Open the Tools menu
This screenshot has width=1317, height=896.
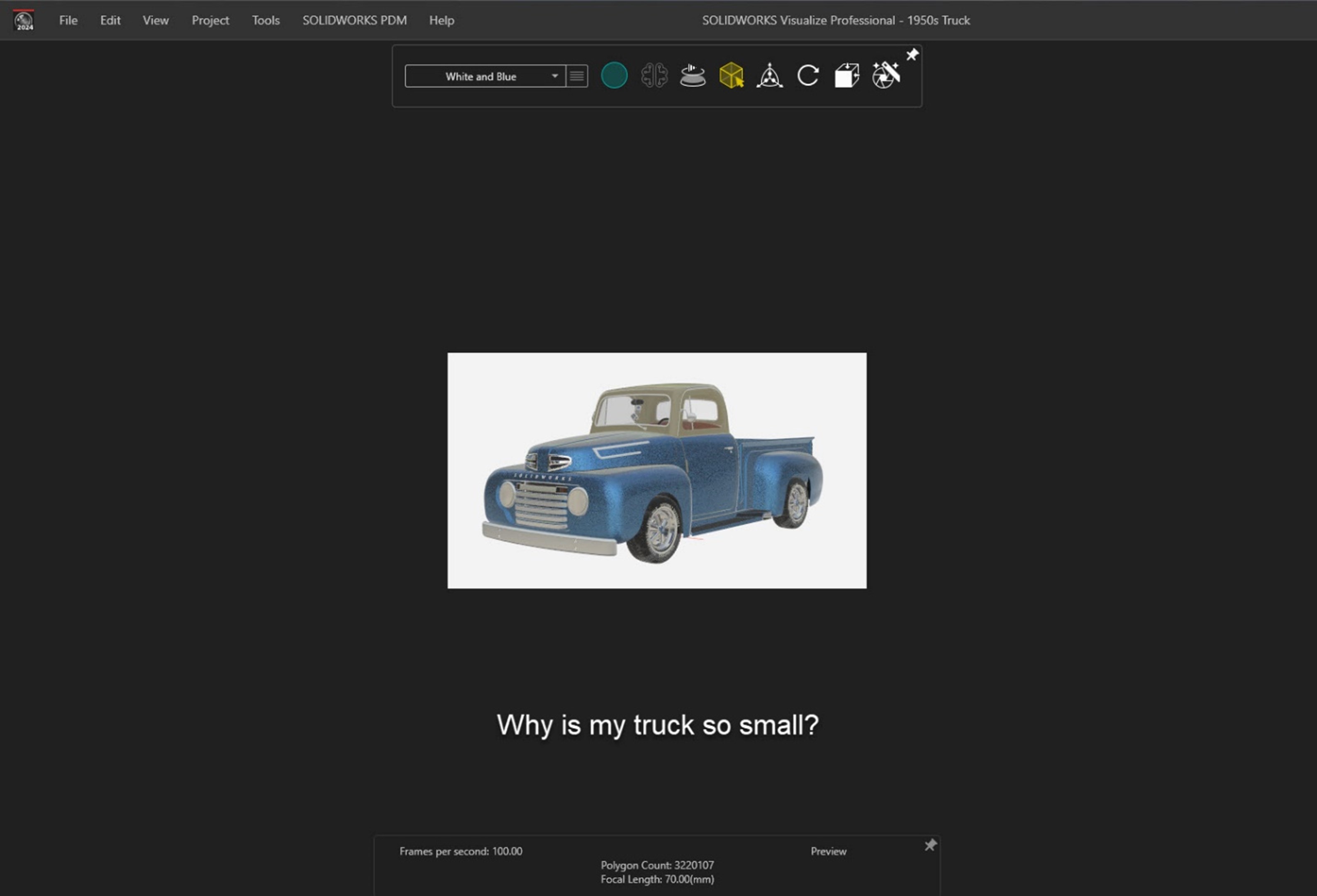(x=265, y=20)
